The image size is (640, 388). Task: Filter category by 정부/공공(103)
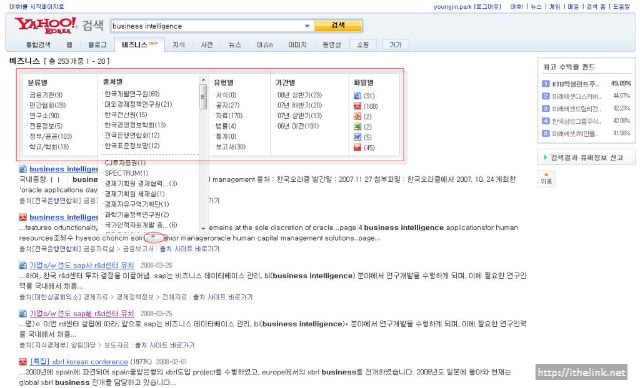click(x=50, y=136)
